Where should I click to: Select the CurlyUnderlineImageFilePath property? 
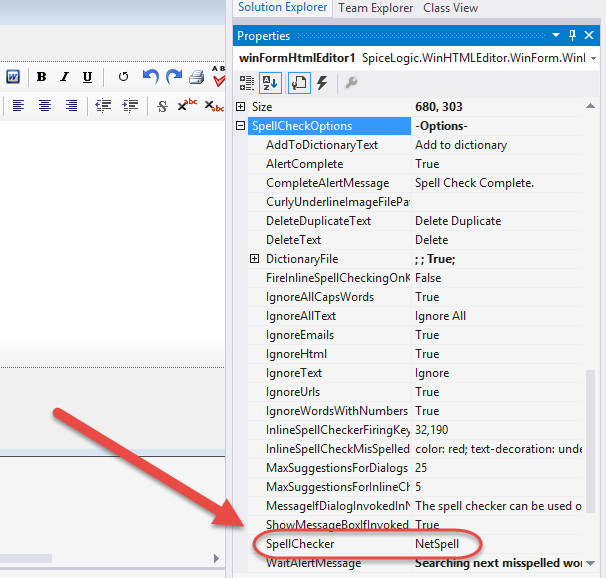coord(338,202)
